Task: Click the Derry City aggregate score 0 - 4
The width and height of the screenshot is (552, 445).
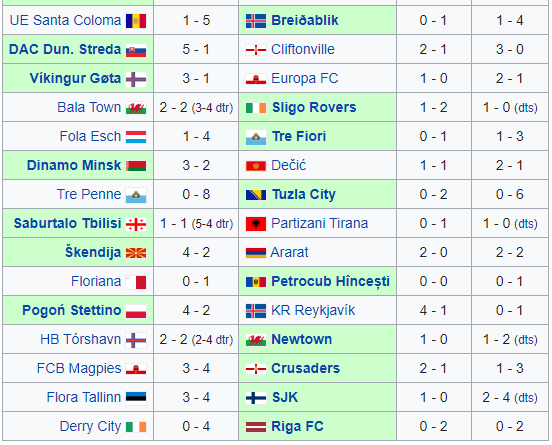Action: pyautogui.click(x=196, y=426)
